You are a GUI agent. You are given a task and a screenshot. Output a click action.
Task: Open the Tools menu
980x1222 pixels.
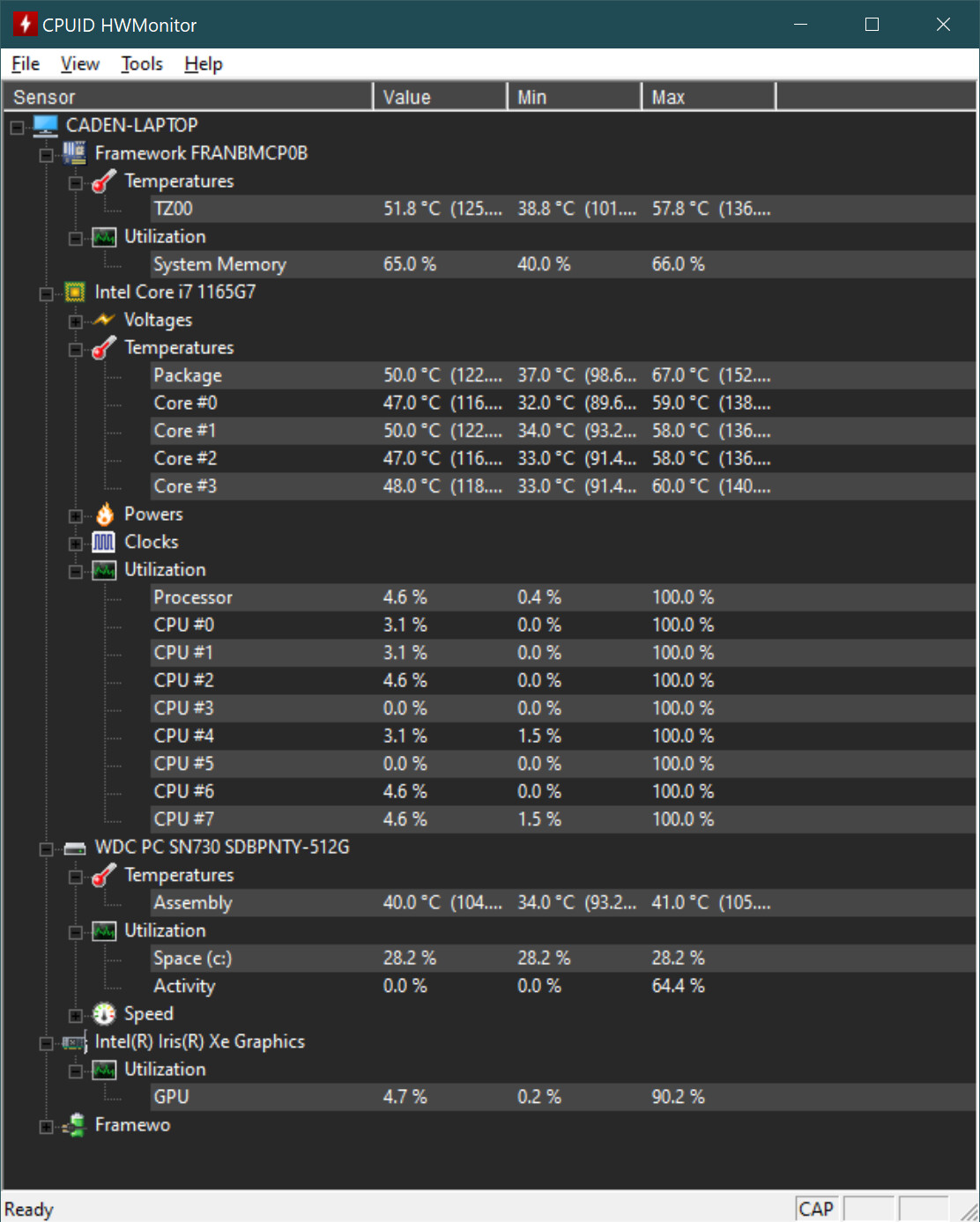(x=142, y=64)
